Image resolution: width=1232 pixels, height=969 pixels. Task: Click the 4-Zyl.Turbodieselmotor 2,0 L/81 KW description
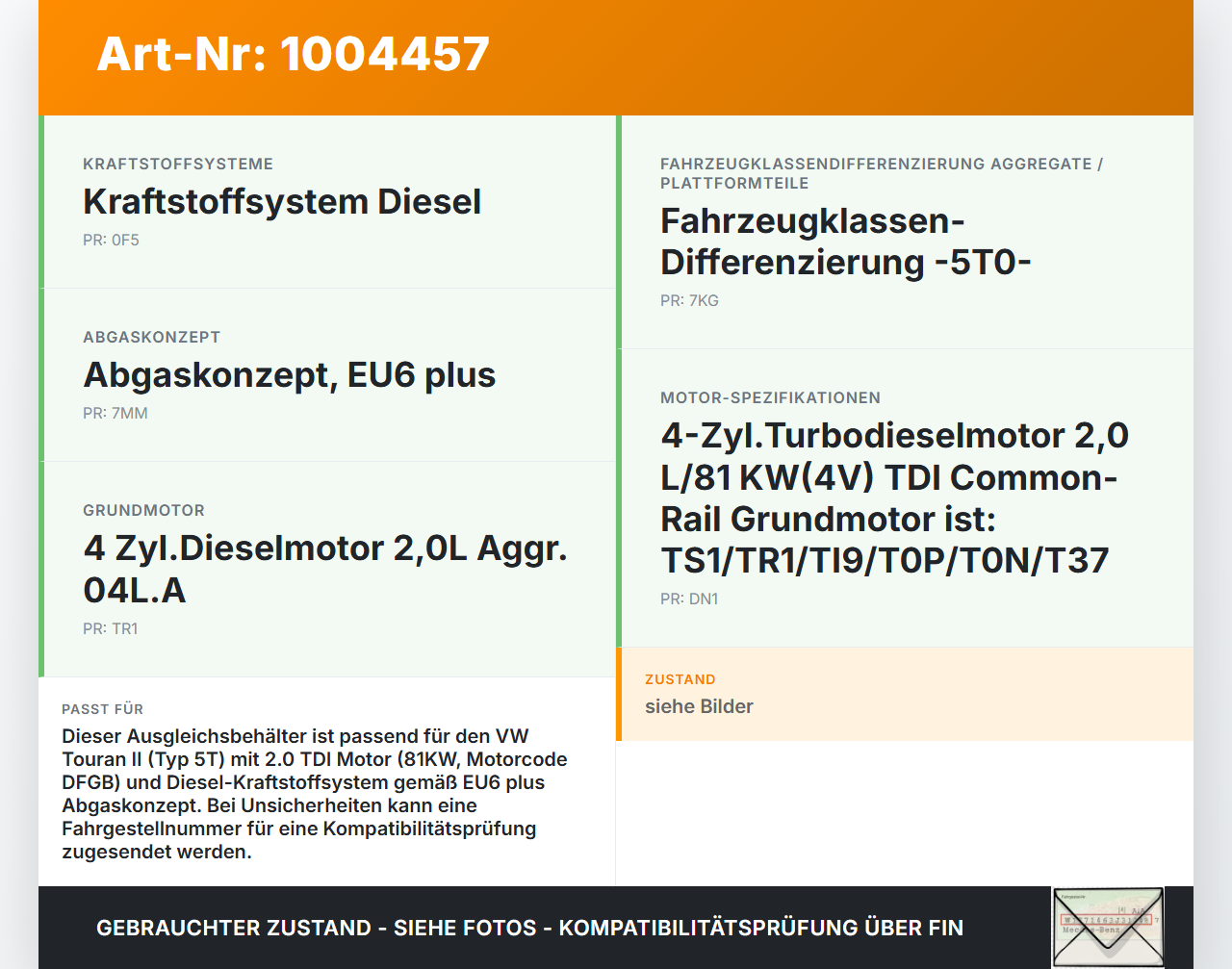(x=894, y=497)
